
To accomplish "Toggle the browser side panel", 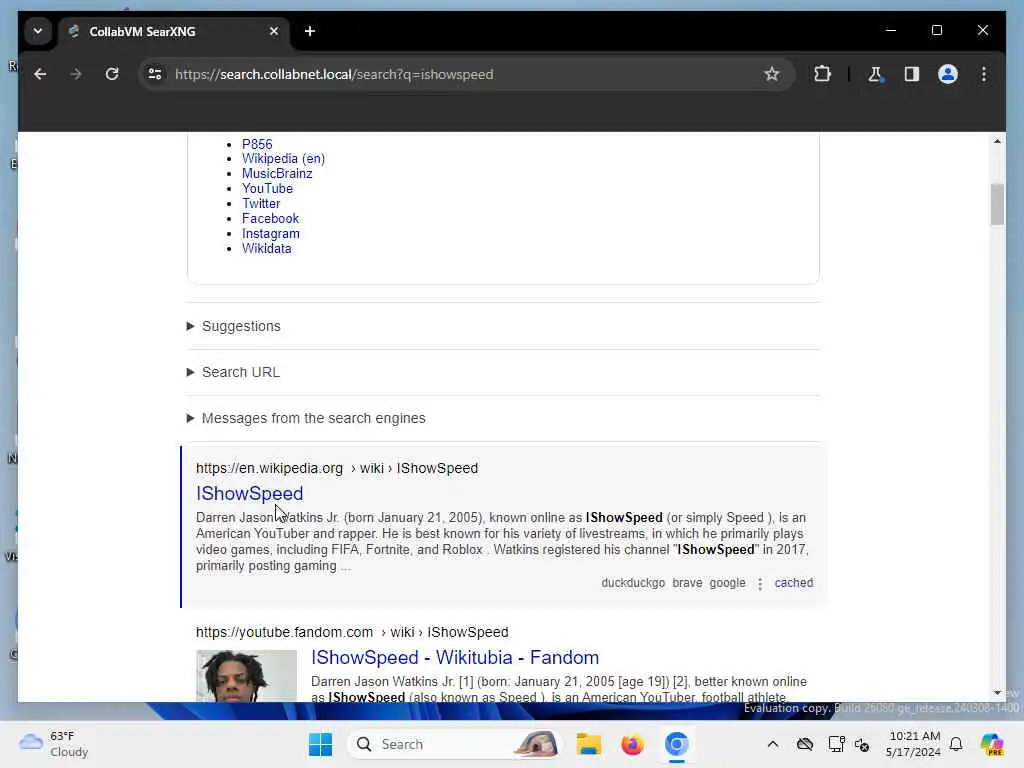I will click(912, 74).
